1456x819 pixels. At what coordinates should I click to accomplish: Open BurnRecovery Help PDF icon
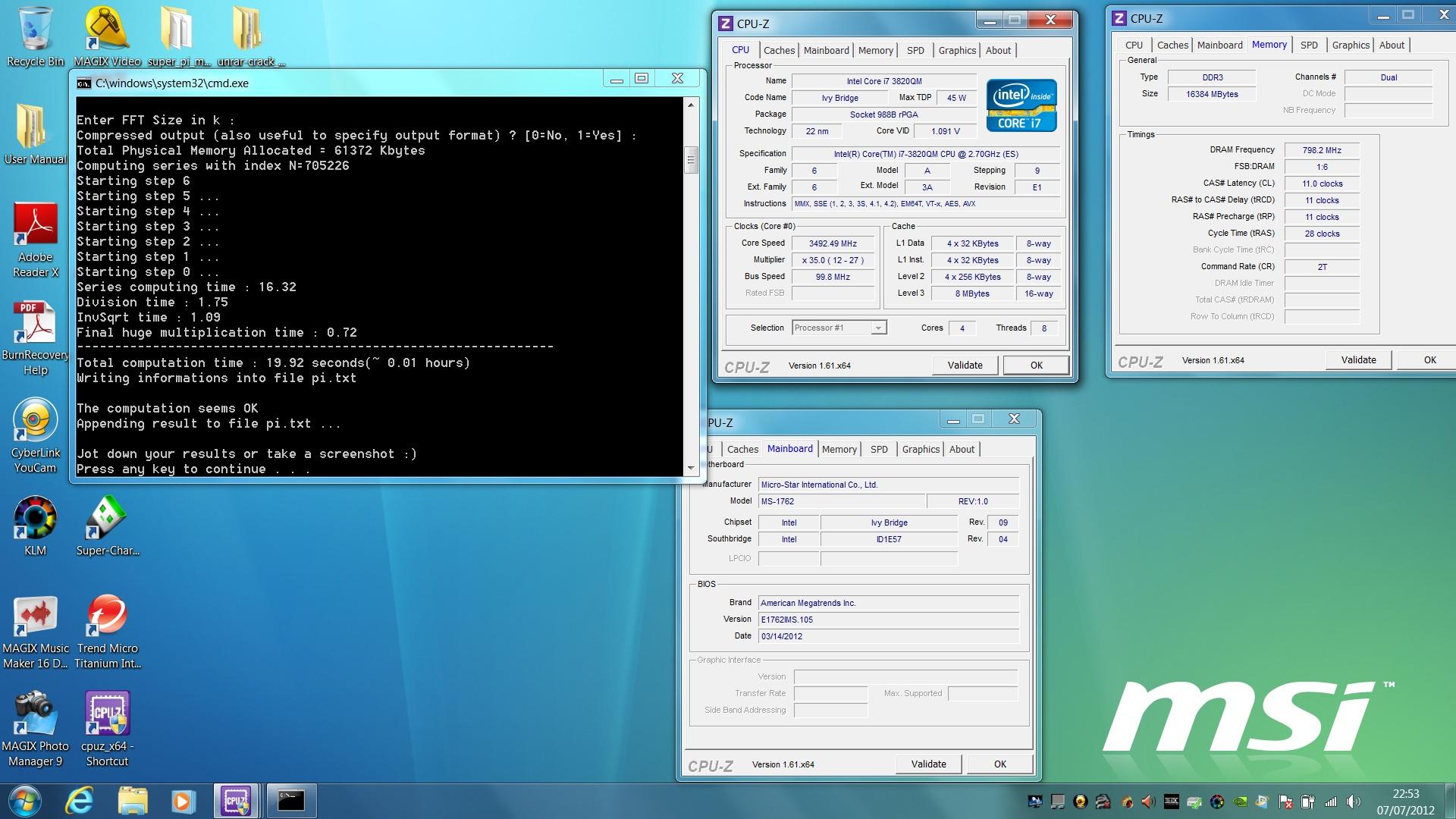(35, 337)
